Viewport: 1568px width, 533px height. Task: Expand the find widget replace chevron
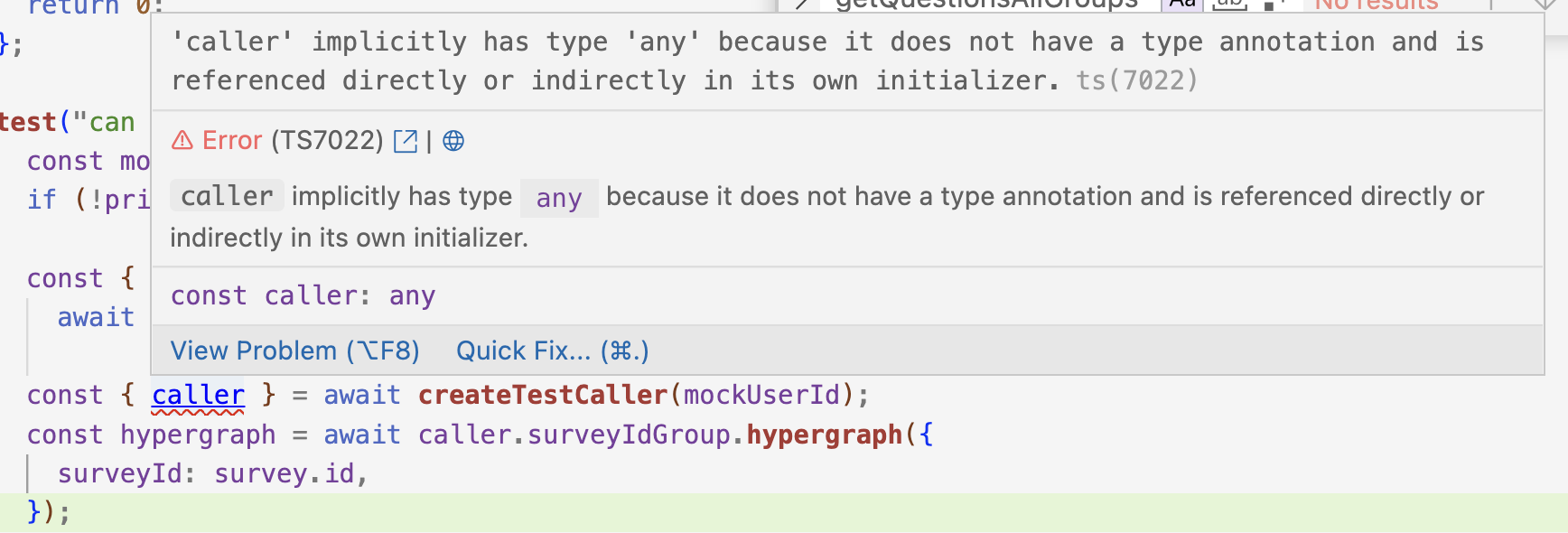click(x=800, y=4)
